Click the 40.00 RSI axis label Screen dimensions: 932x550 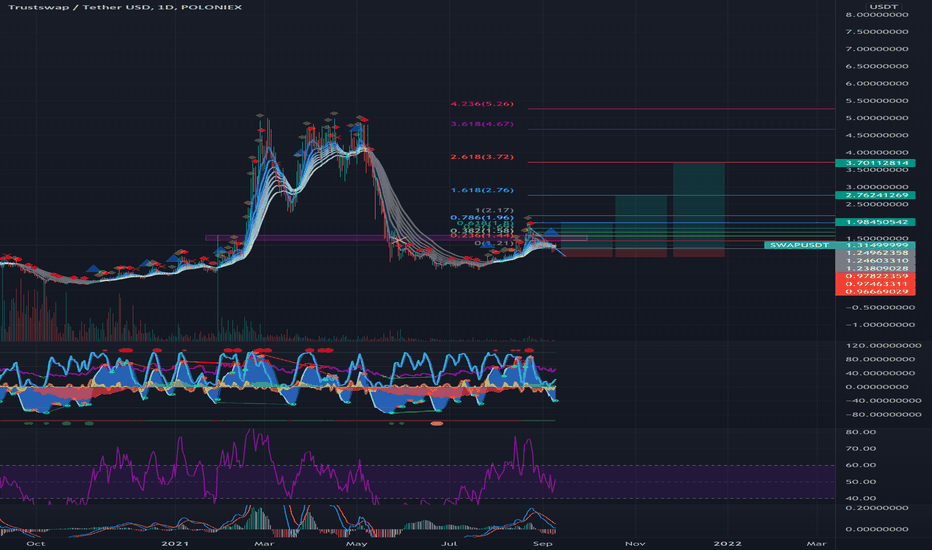coord(861,499)
